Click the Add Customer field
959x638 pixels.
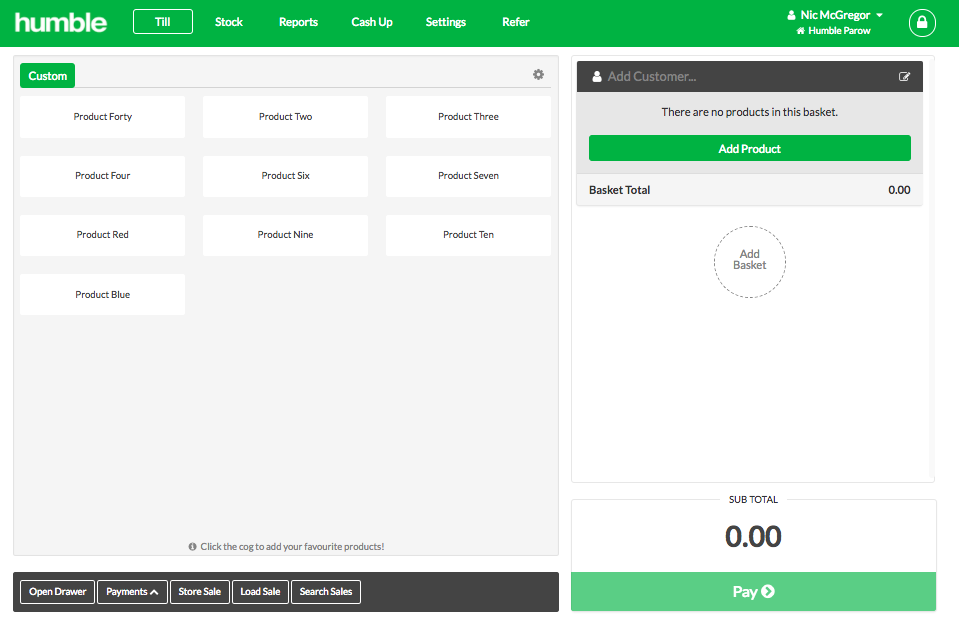(x=749, y=76)
